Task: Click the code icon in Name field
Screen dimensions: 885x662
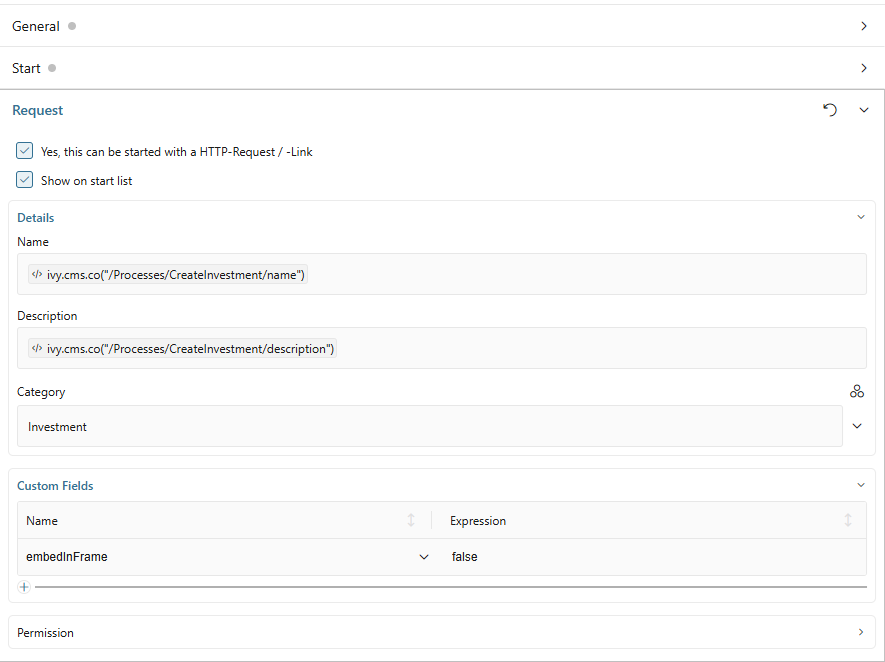Action: [x=37, y=274]
